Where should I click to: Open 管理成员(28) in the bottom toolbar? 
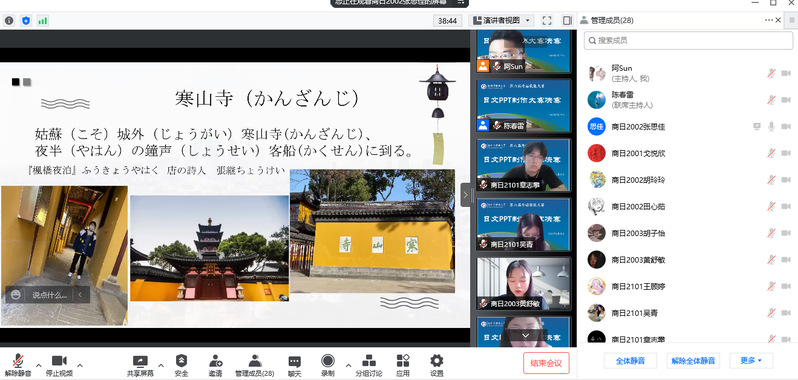coord(254,365)
